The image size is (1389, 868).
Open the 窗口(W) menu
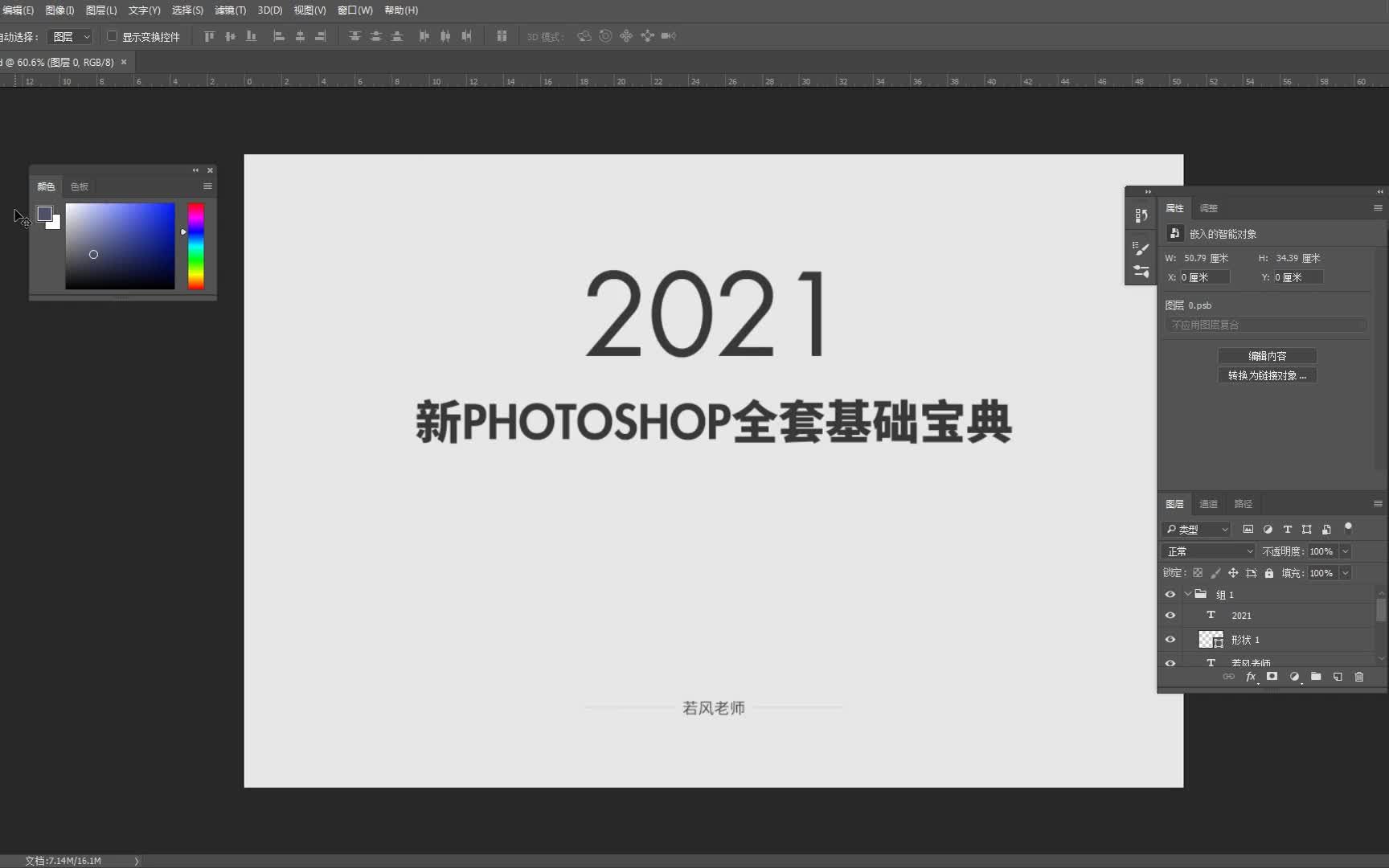point(355,10)
